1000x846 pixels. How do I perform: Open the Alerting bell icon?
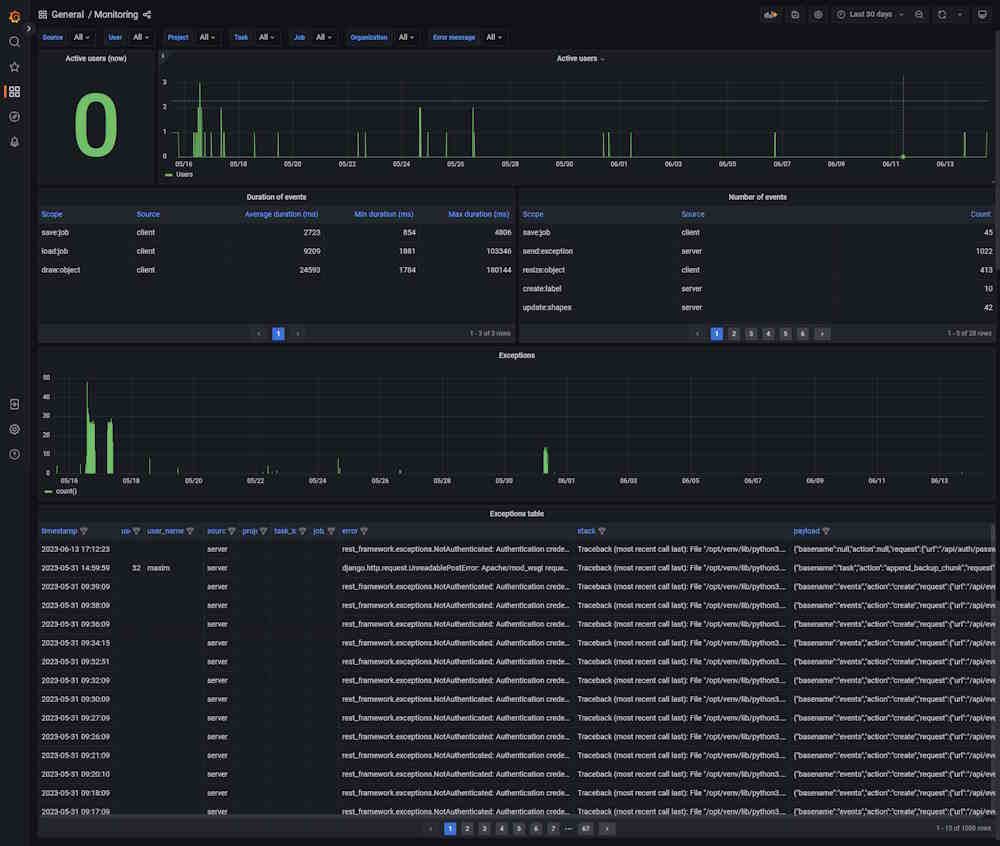[x=14, y=141]
